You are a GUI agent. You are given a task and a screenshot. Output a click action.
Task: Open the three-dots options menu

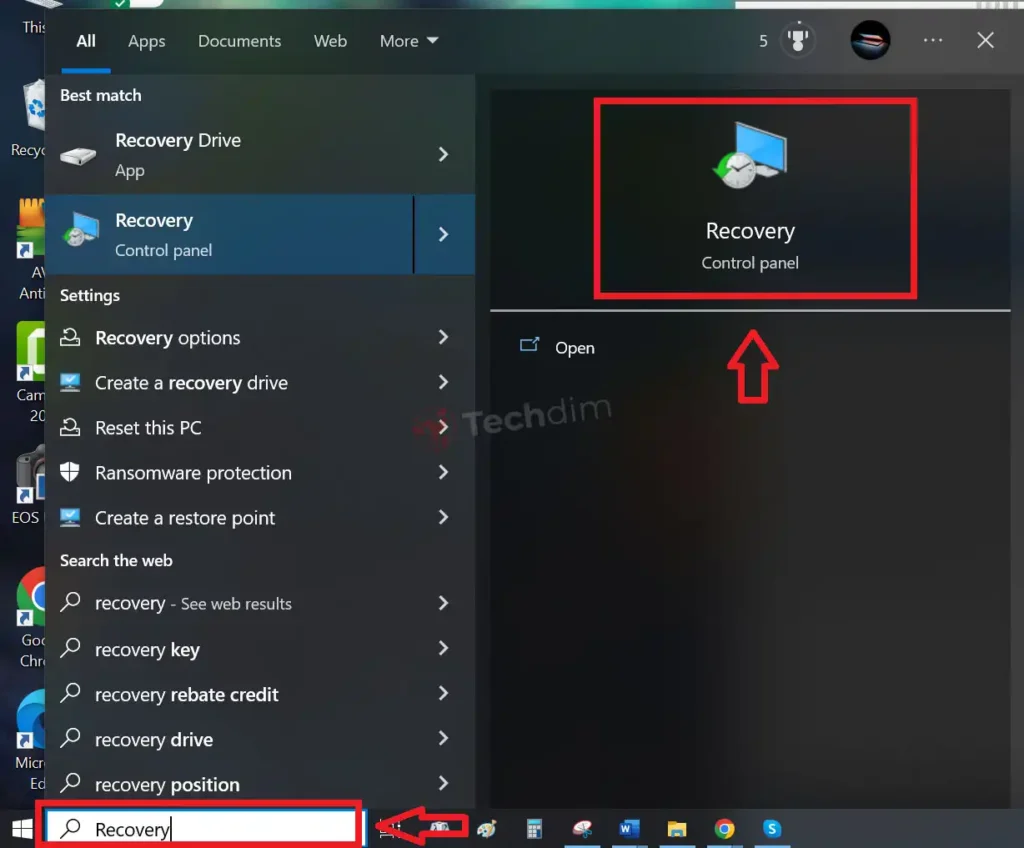932,41
